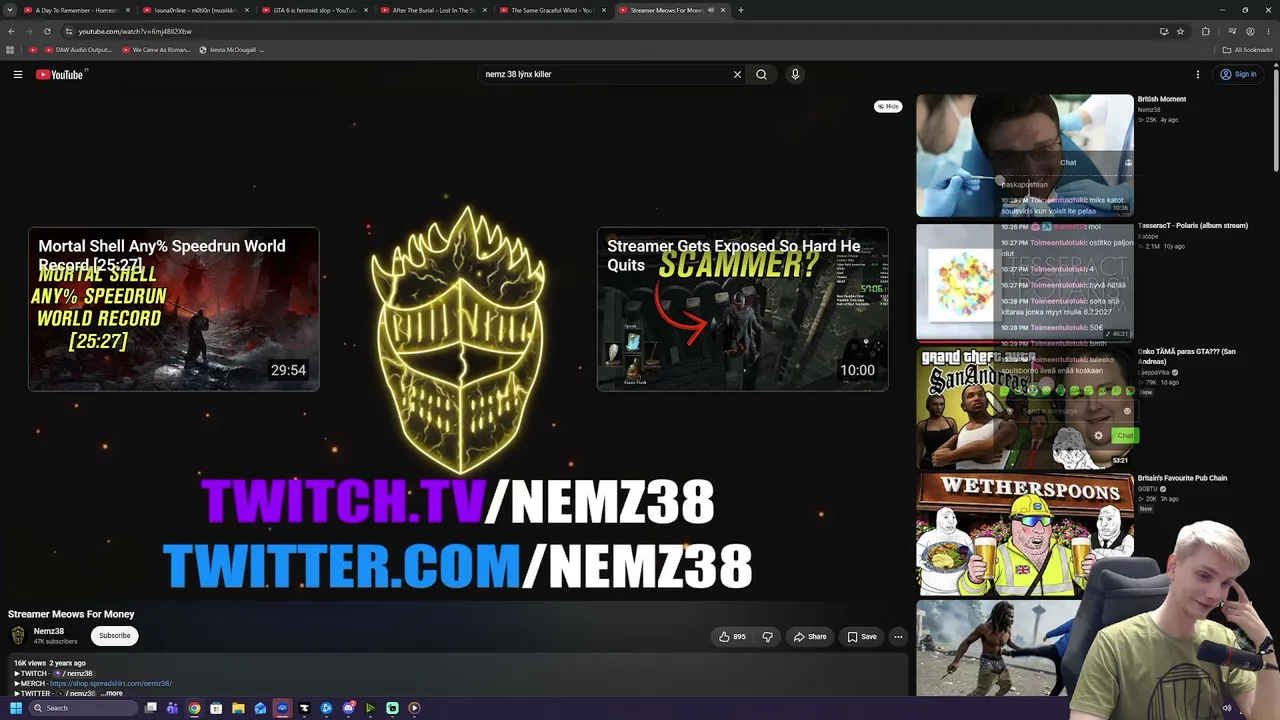
Task: Share the video
Action: click(x=810, y=636)
